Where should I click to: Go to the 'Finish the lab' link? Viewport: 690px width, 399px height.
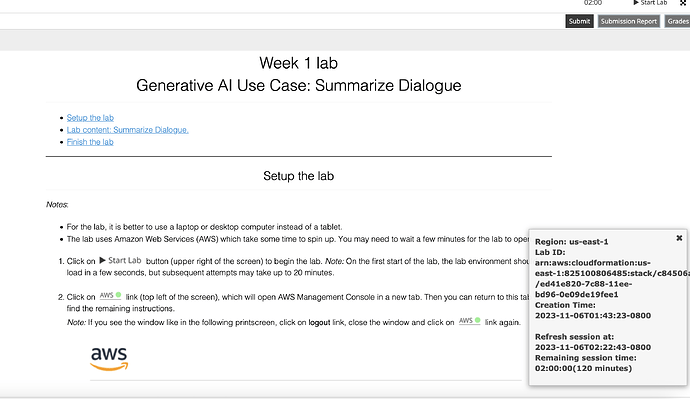point(90,142)
